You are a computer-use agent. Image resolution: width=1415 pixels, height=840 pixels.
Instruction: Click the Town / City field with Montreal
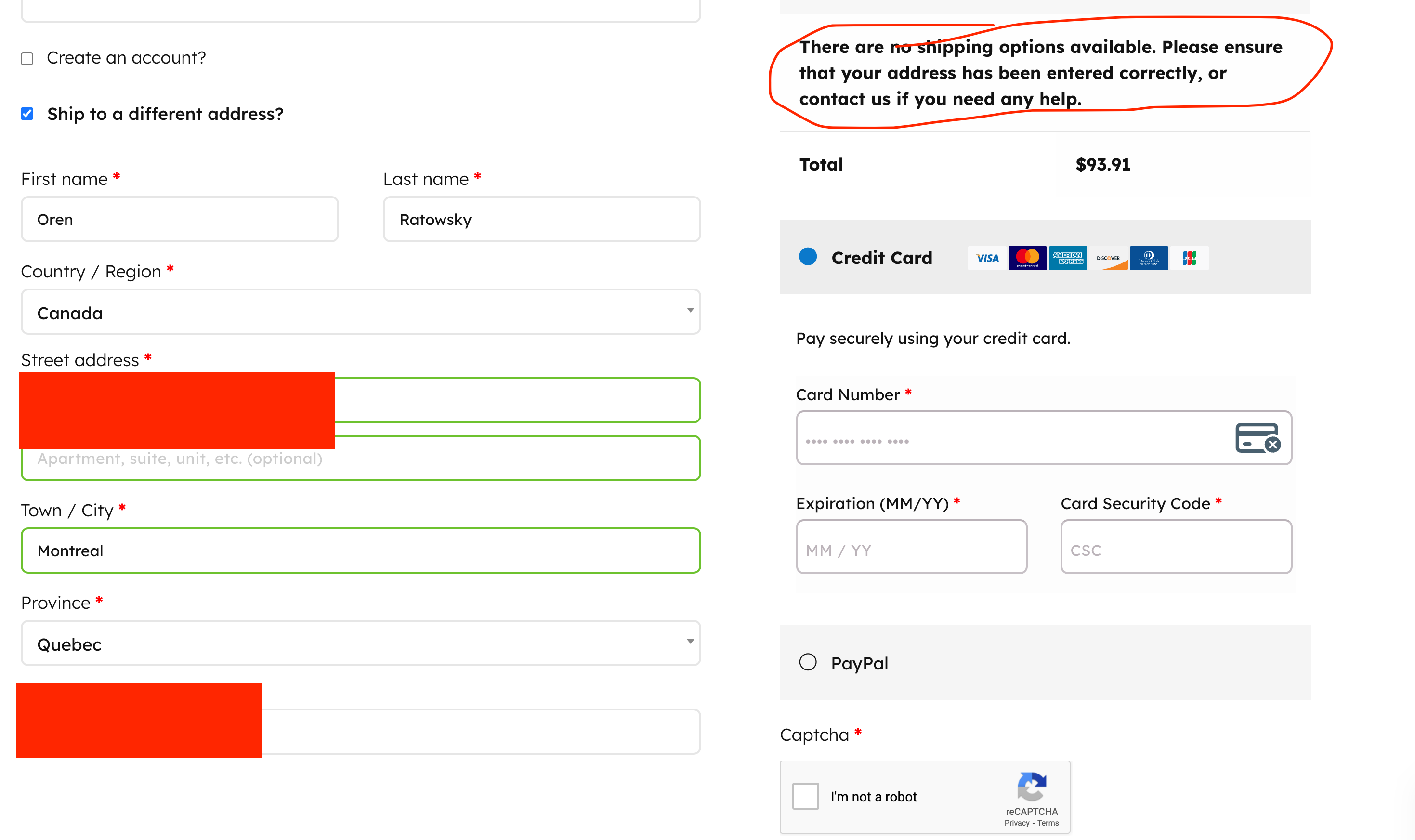point(361,551)
